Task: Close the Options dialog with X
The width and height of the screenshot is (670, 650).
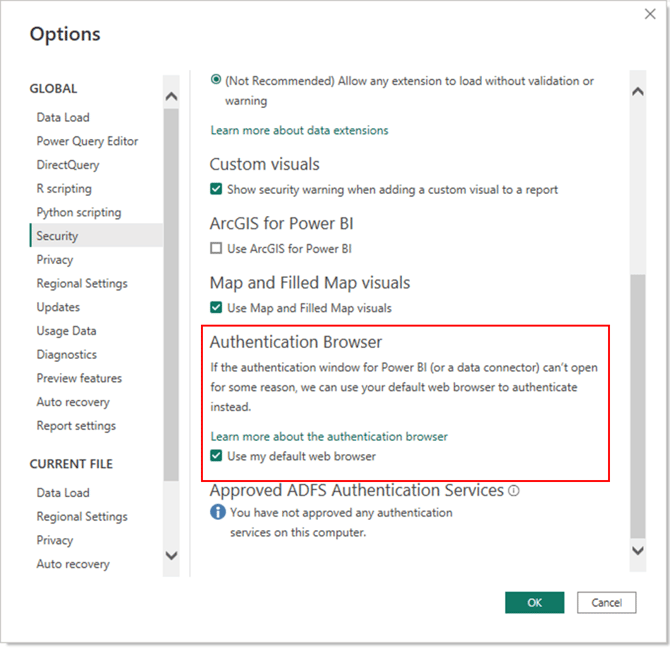Action: pyautogui.click(x=651, y=14)
